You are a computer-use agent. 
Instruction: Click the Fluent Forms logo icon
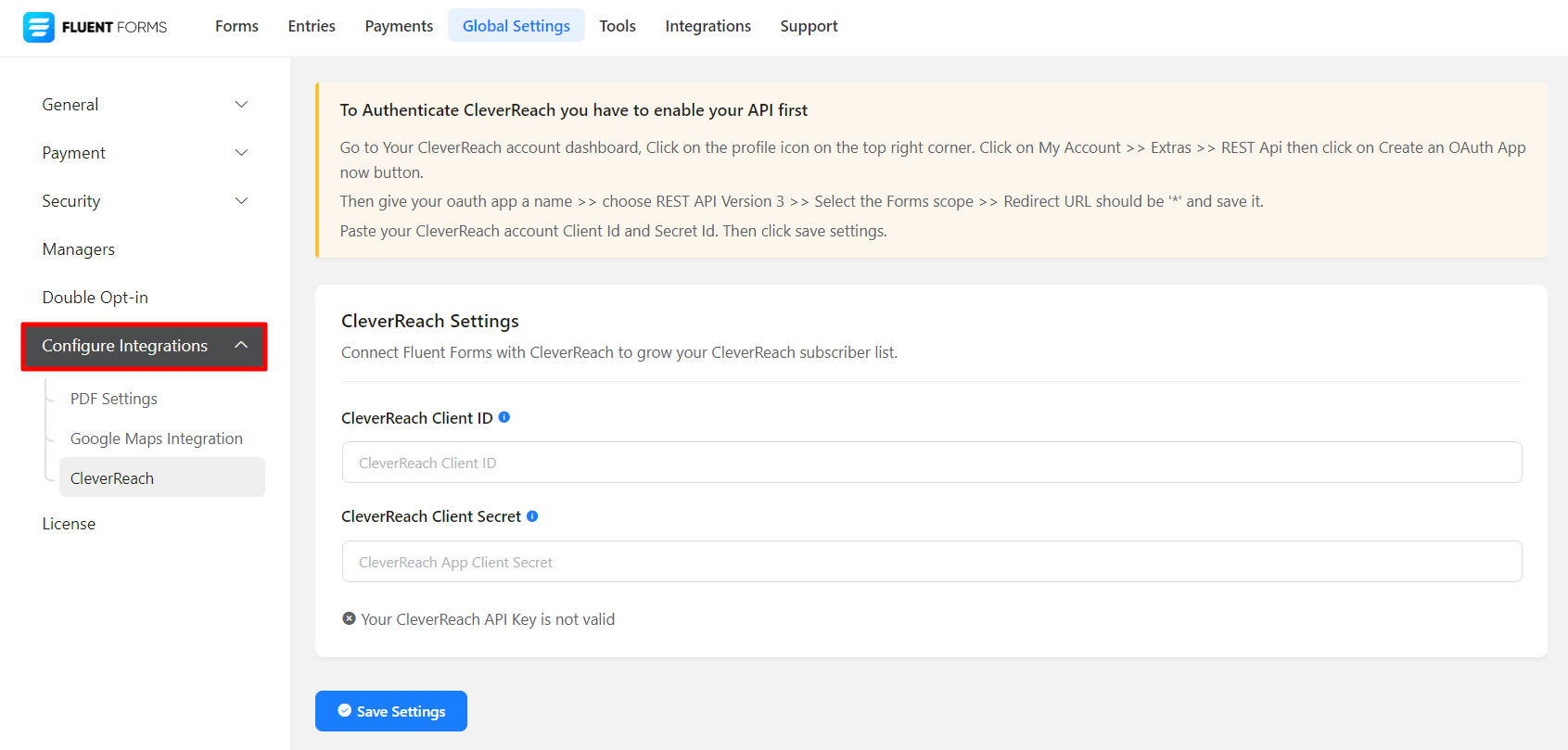pos(39,27)
